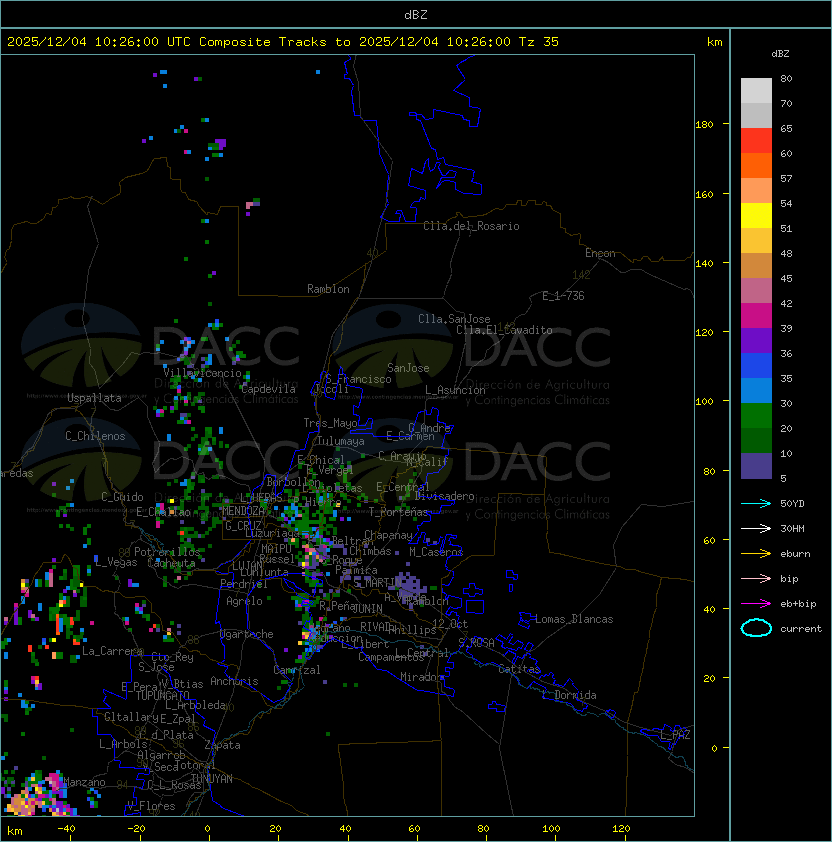Select the E_1-736 label
The image size is (832, 842).
(563, 295)
